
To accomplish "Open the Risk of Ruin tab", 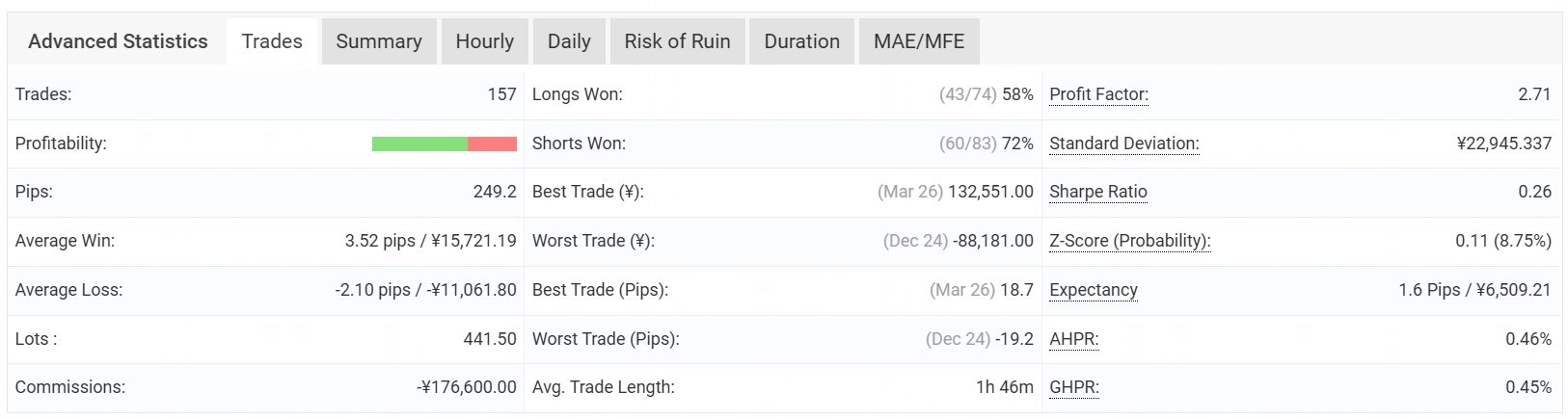I will pos(677,41).
